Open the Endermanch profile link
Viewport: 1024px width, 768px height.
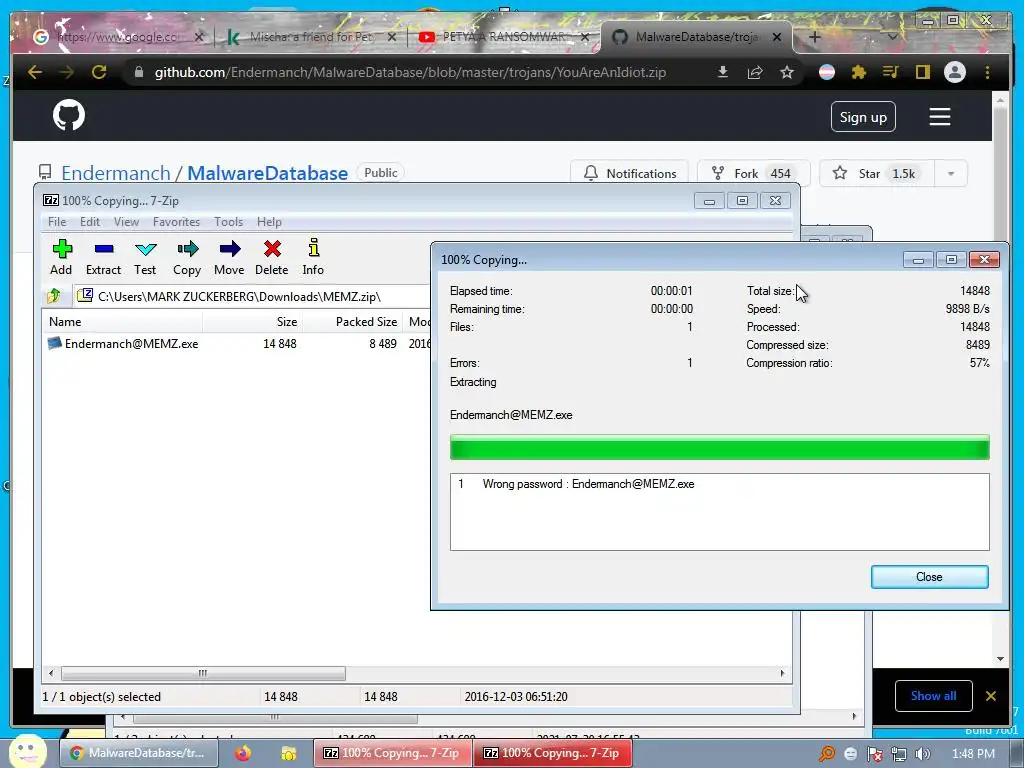[x=116, y=173]
